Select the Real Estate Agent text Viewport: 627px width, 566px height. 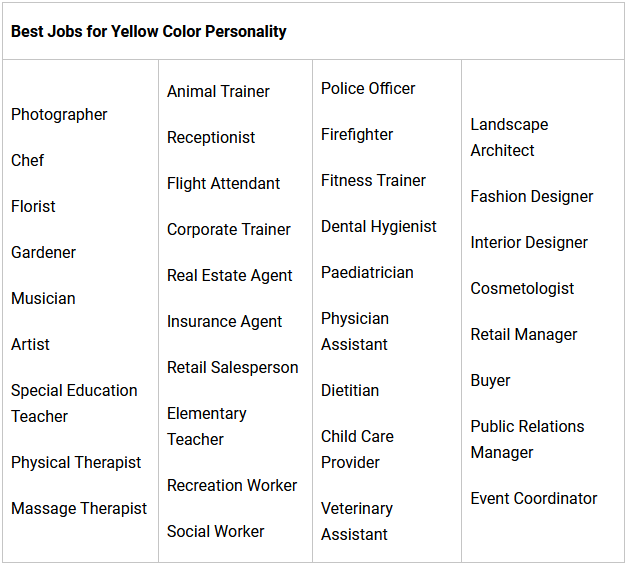coord(230,276)
